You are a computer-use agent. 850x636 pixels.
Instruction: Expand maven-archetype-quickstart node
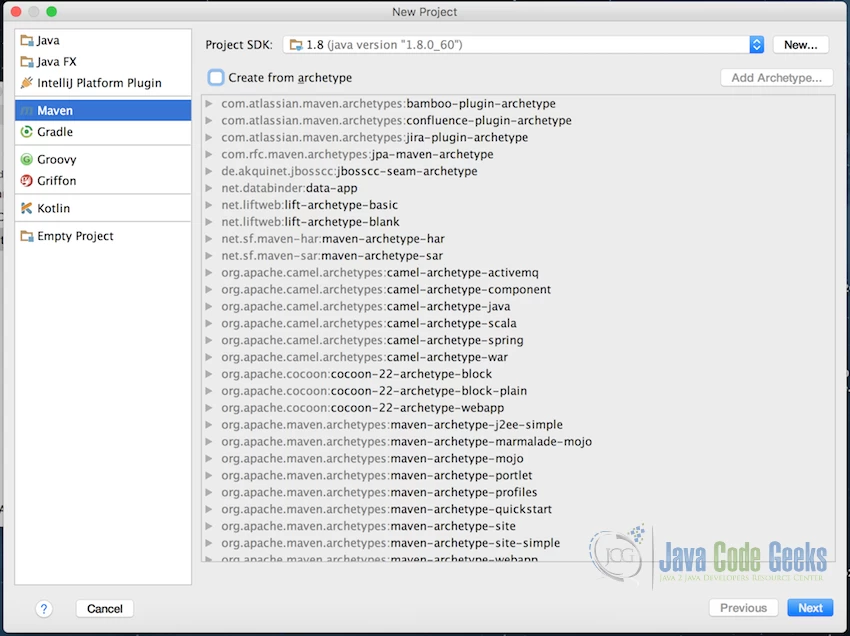209,509
